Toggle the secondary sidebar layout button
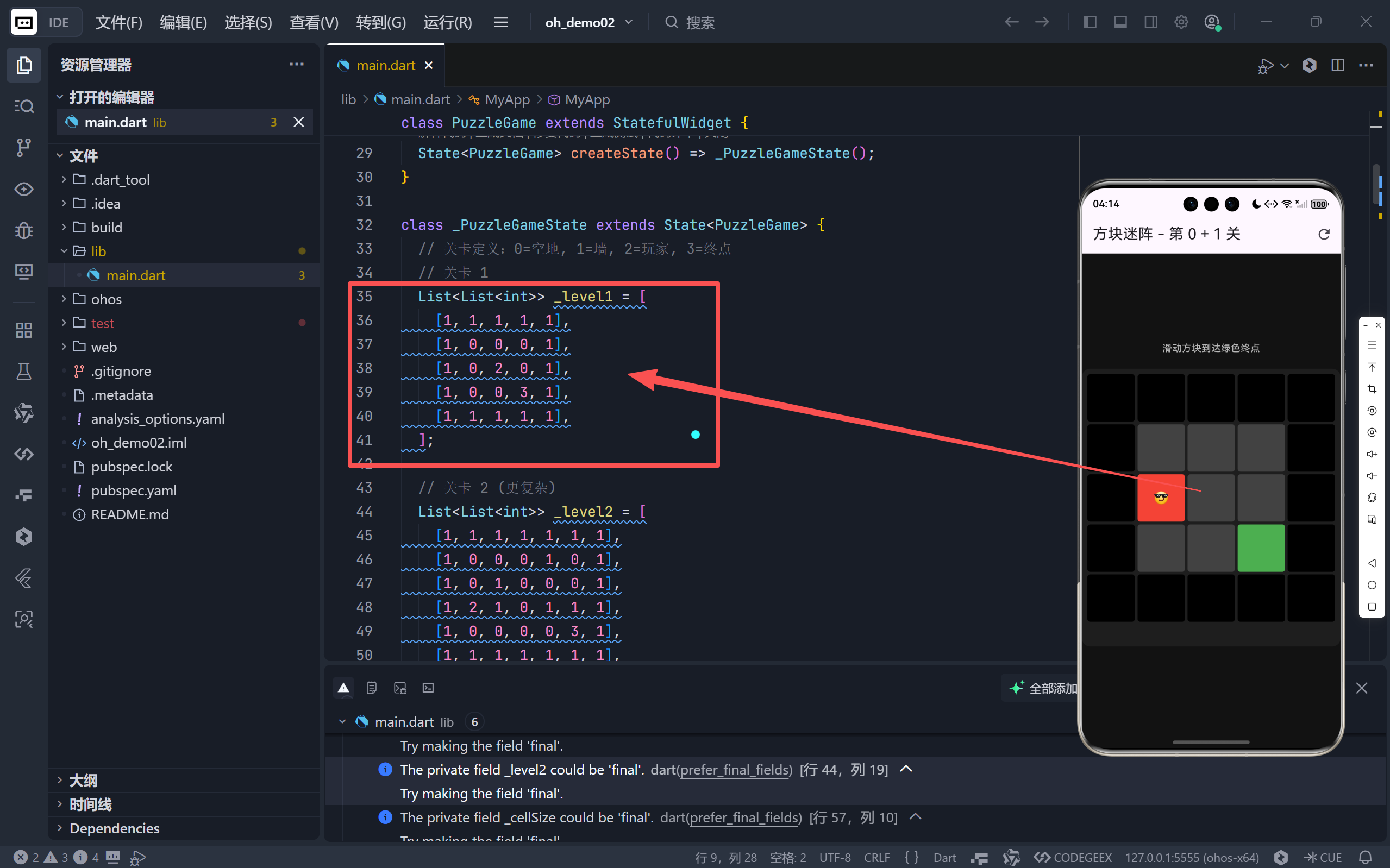 pos(1150,22)
